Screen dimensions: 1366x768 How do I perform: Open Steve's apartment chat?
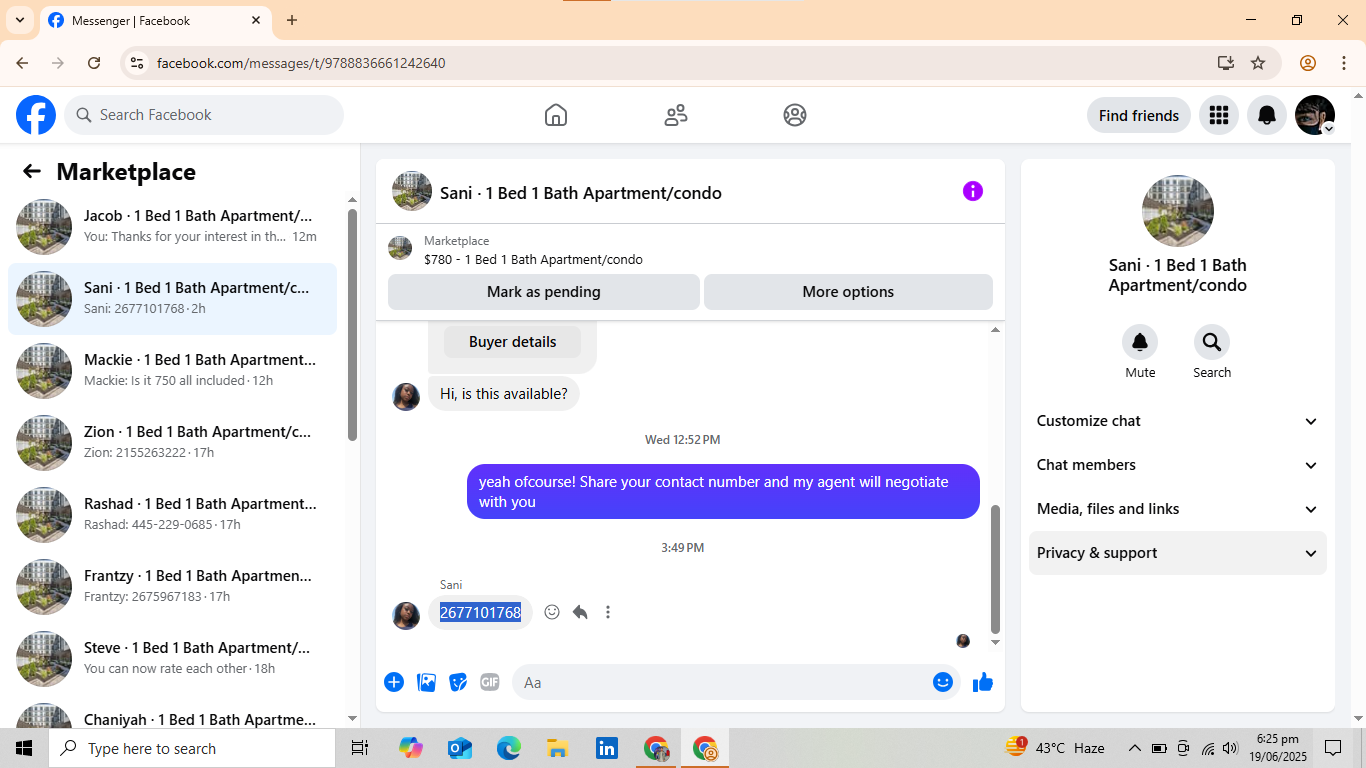[x=172, y=658]
